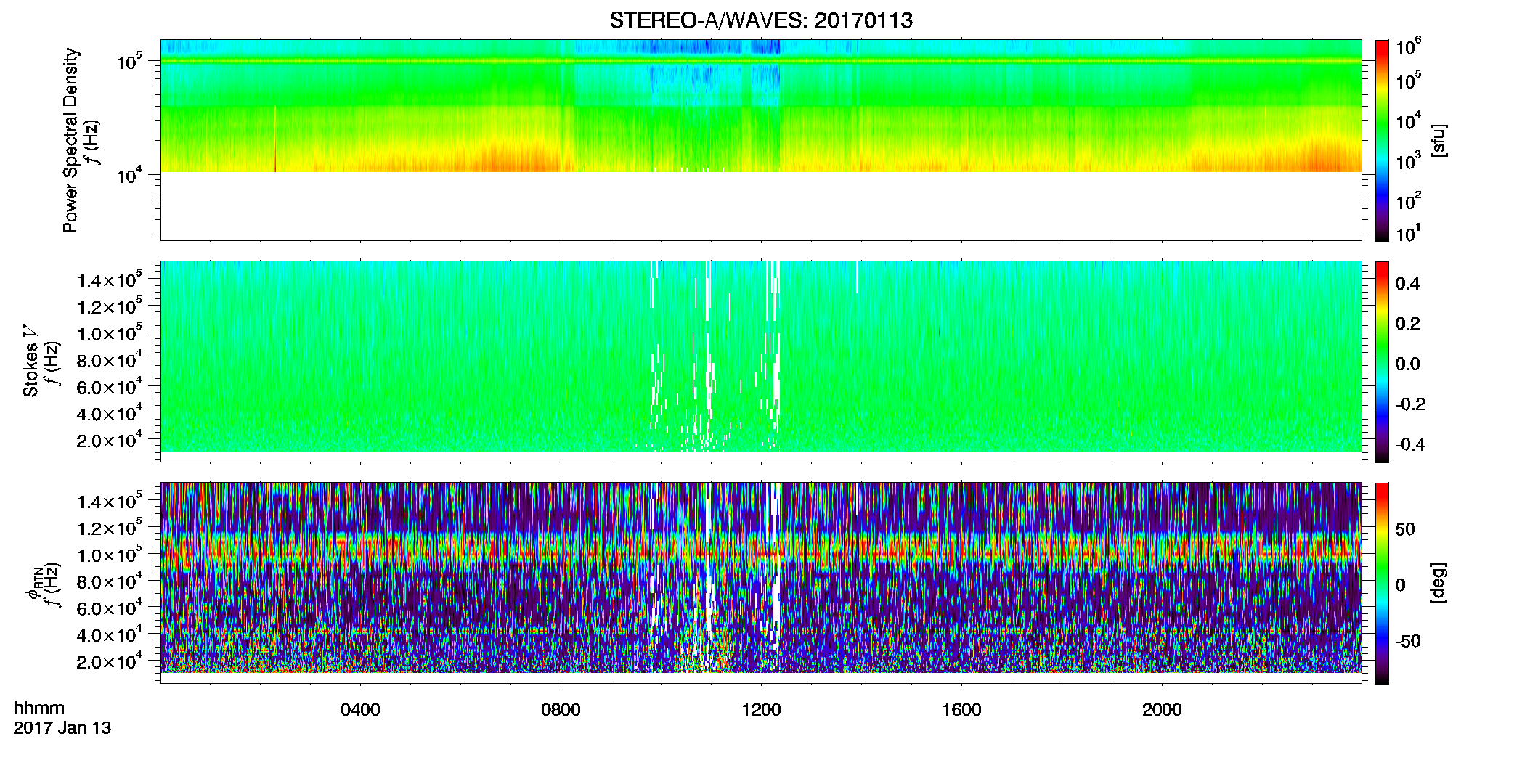This screenshot has height=784, width=1522.
Task: Click the [sfu] colorbar unit label
Action: (1438, 140)
